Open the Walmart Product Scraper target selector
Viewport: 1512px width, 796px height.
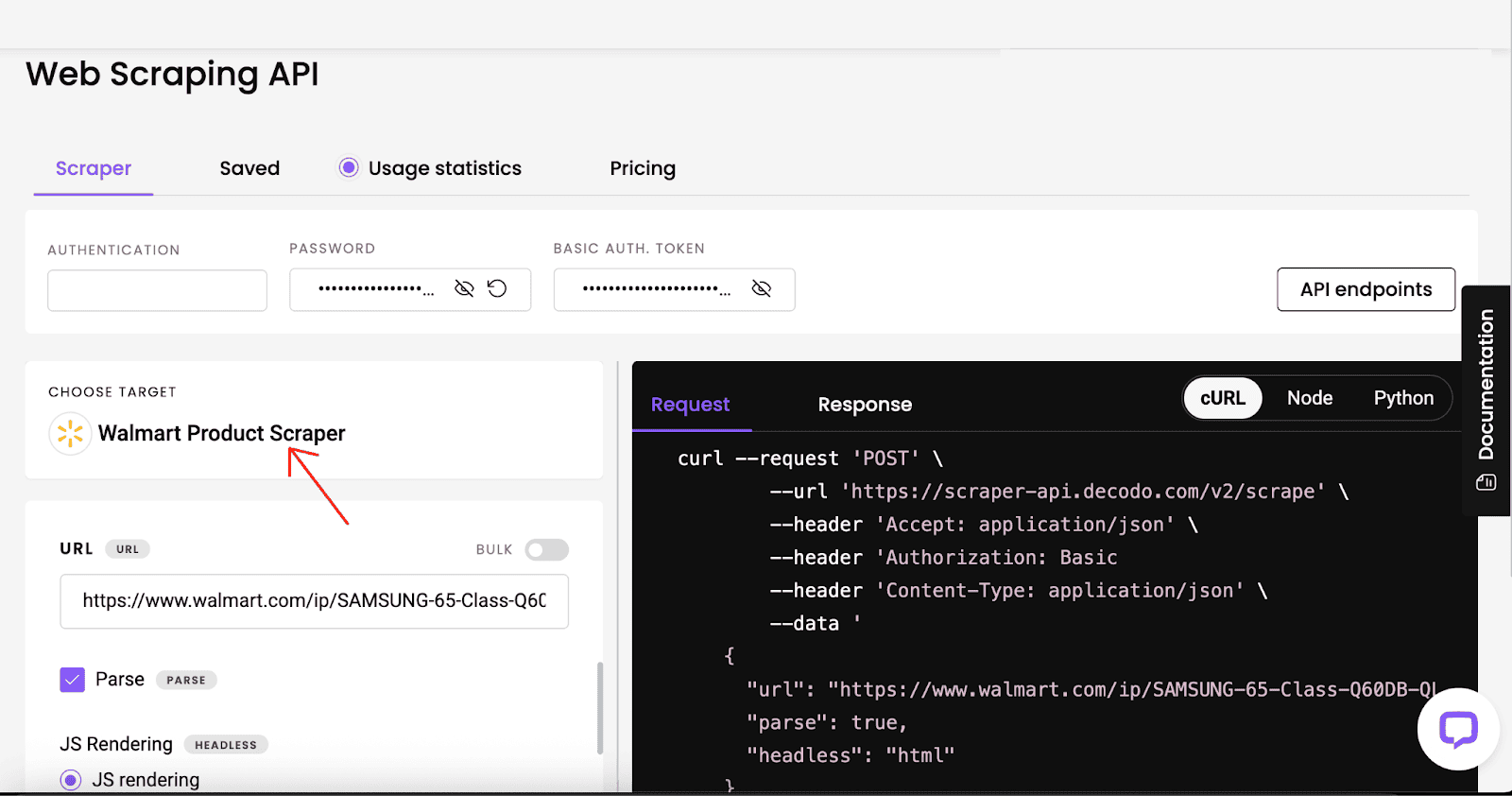point(221,433)
